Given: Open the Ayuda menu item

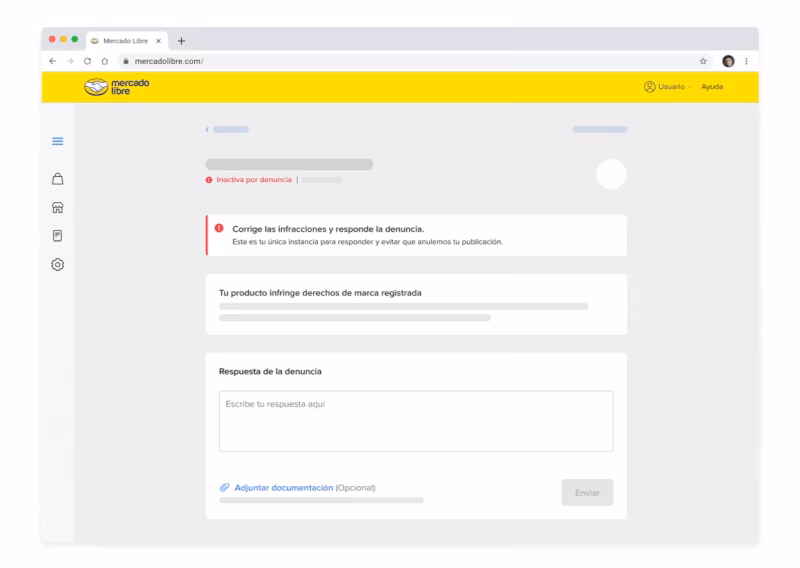Looking at the screenshot, I should click(712, 87).
